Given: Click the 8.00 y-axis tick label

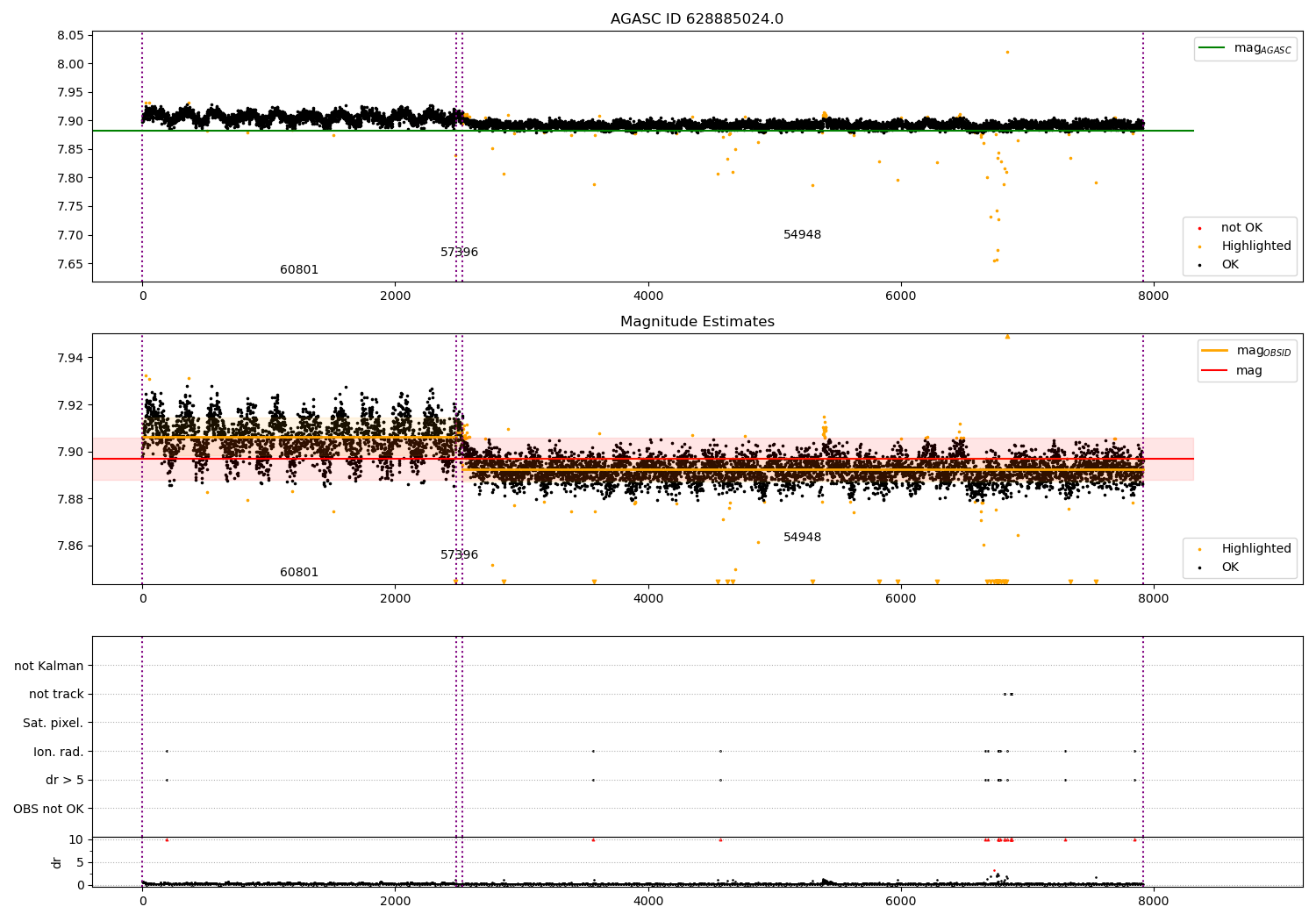Looking at the screenshot, I should click(71, 64).
